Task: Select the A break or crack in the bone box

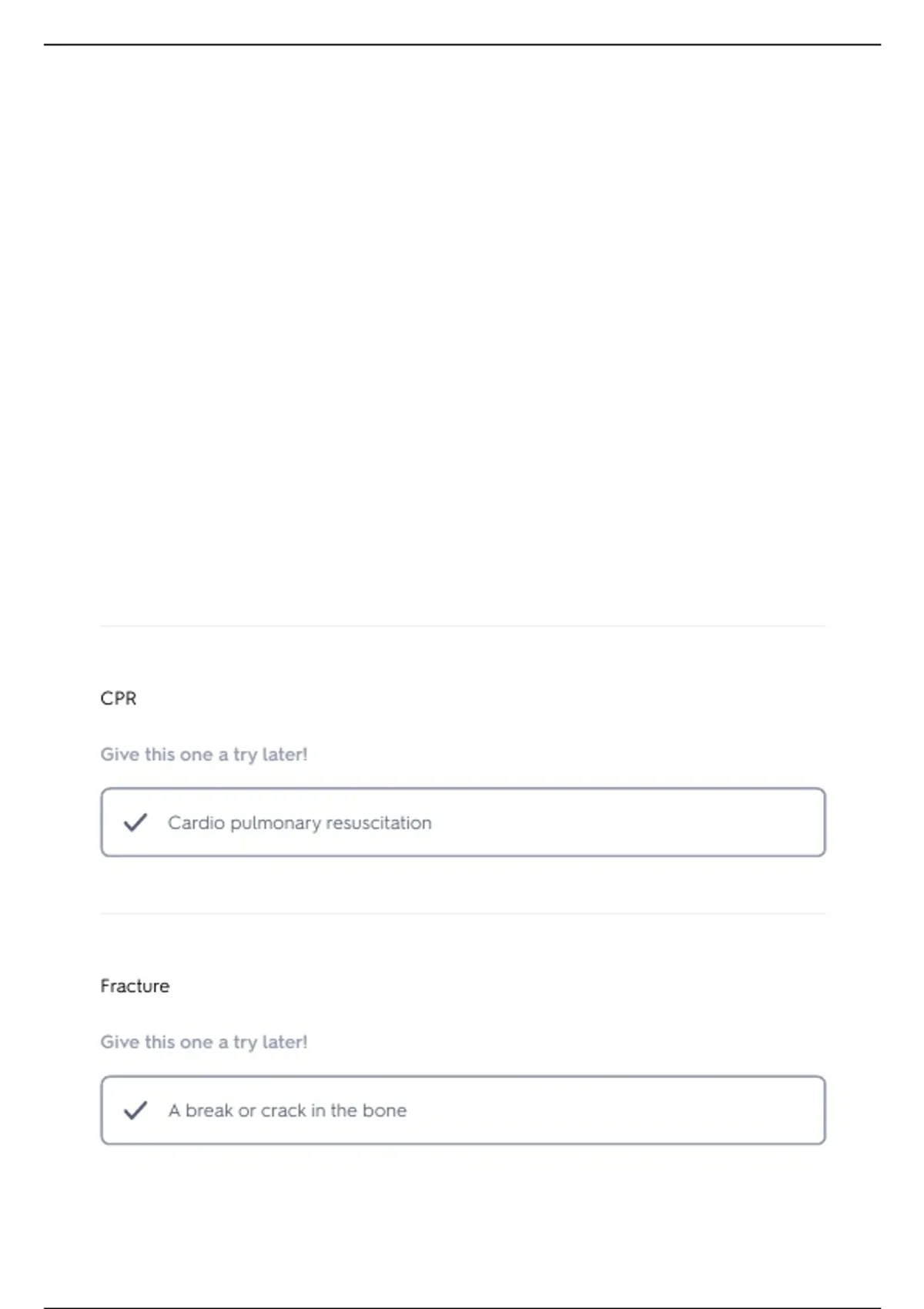Action: [463, 1110]
